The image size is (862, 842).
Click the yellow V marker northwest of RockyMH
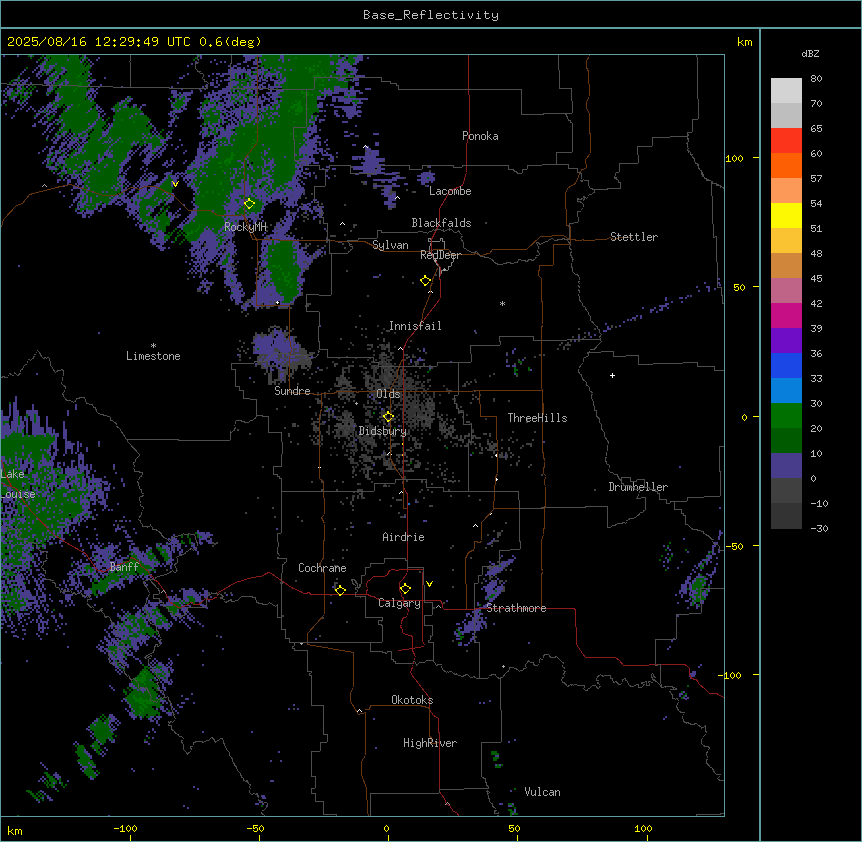pyautogui.click(x=175, y=184)
